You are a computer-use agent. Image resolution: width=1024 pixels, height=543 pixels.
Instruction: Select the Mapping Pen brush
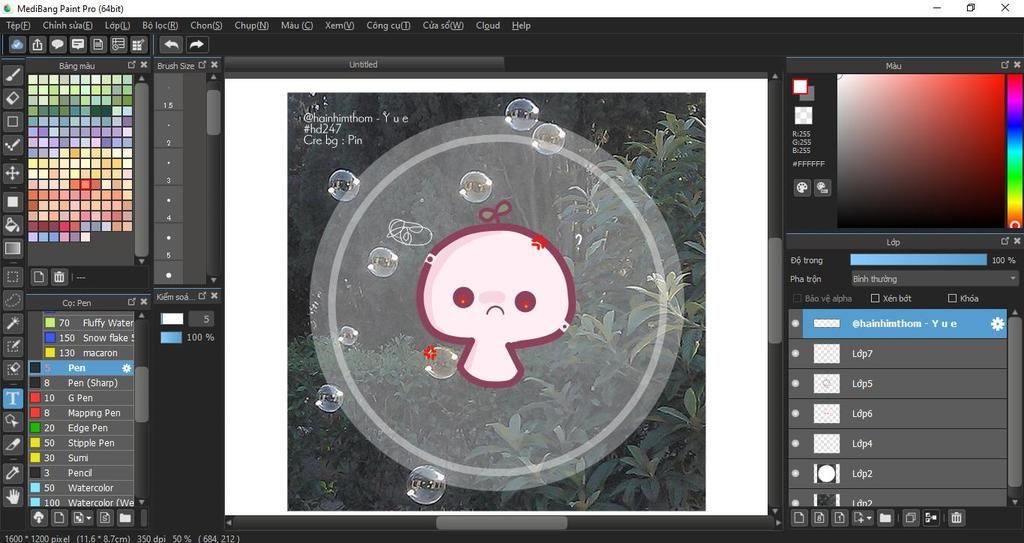(x=81, y=413)
